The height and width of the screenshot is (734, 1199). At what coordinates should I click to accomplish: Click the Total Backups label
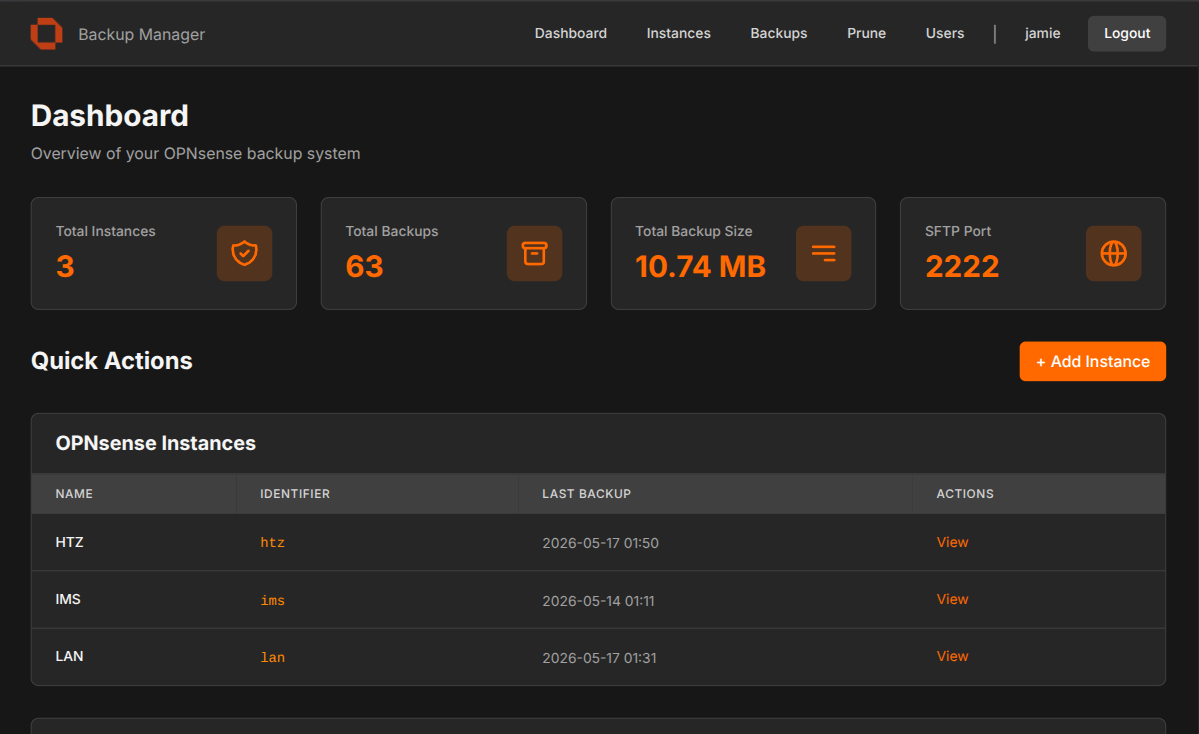click(392, 231)
